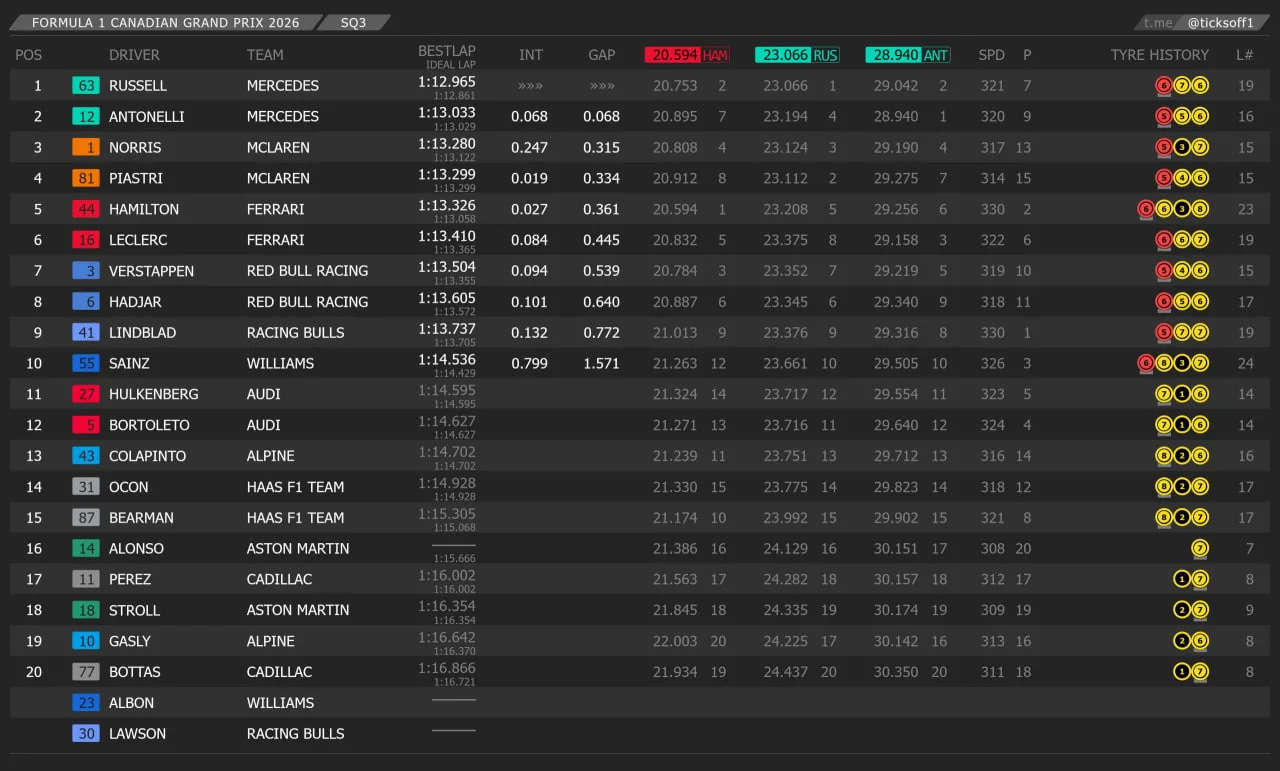Select the 23.066 RUS sector header
The width and height of the screenshot is (1280, 771).
(797, 55)
